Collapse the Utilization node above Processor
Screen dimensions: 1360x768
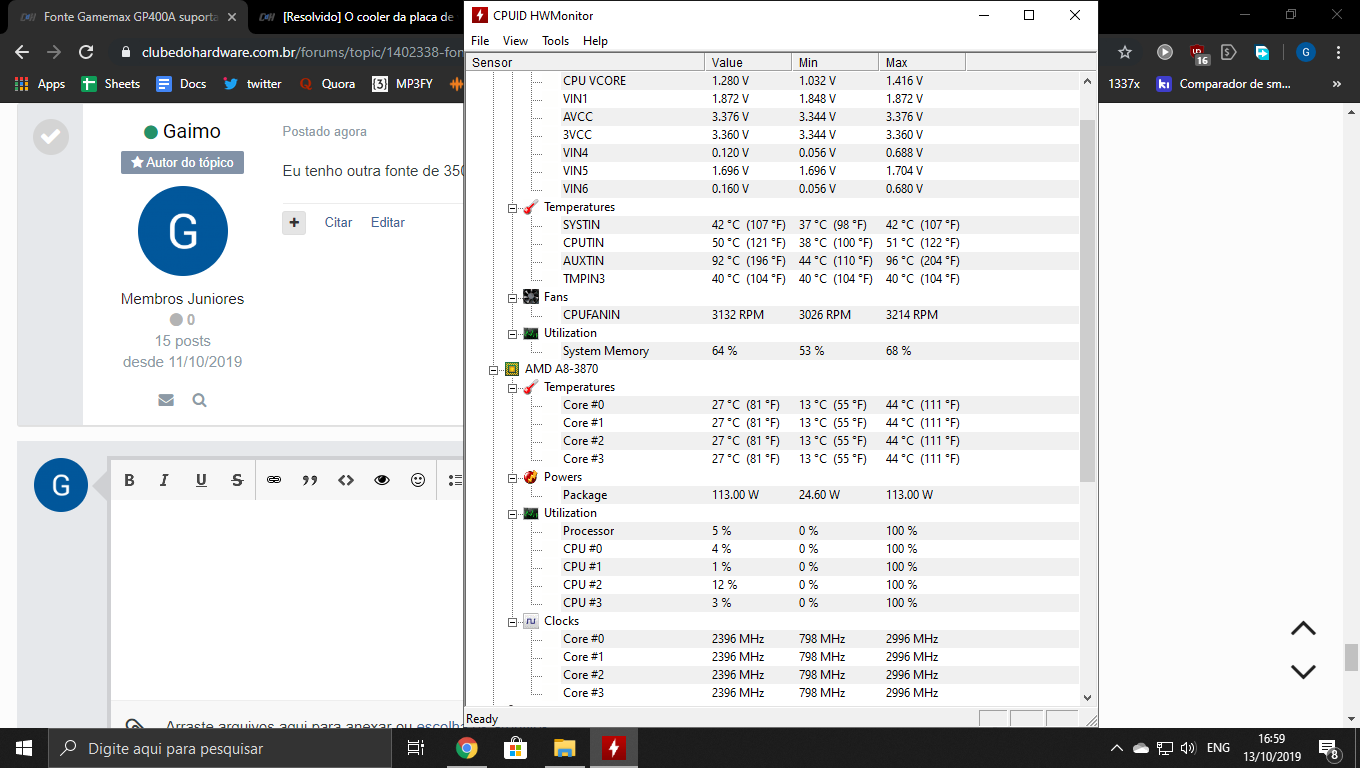pos(512,513)
